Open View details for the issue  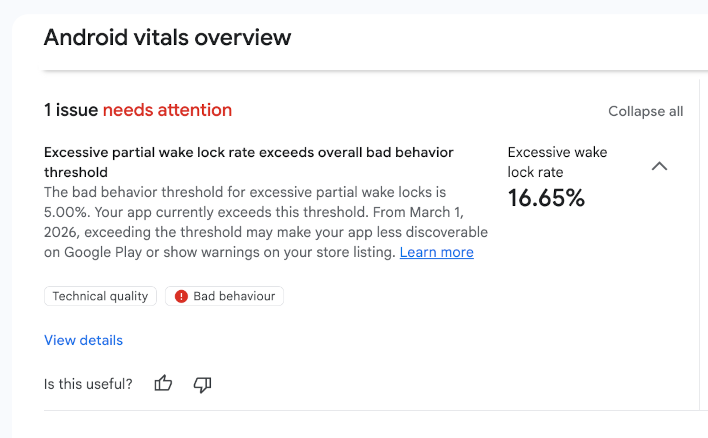click(x=83, y=340)
